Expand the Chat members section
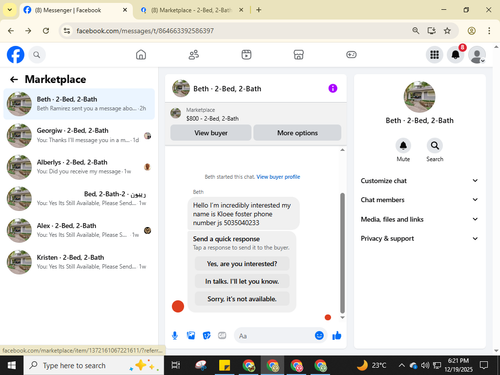 [x=419, y=200]
